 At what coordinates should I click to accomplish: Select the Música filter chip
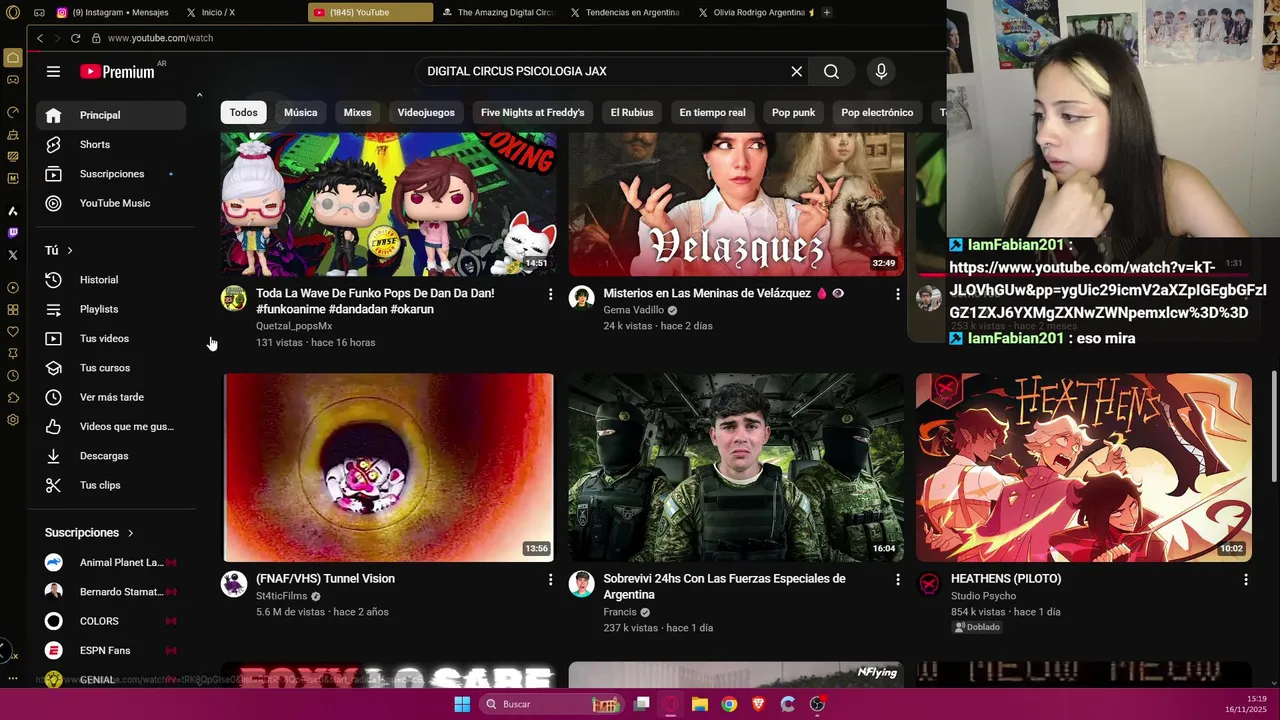pos(300,113)
